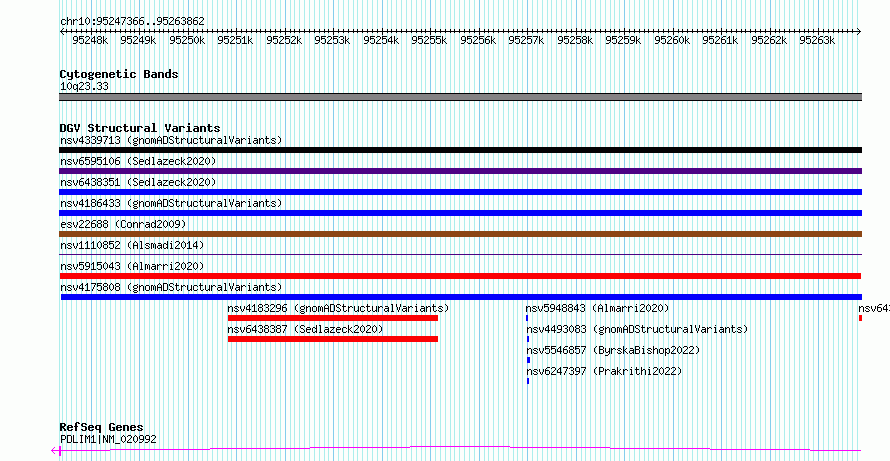Open the nsv6438351 (Sedlazeck2020) label

point(138,182)
